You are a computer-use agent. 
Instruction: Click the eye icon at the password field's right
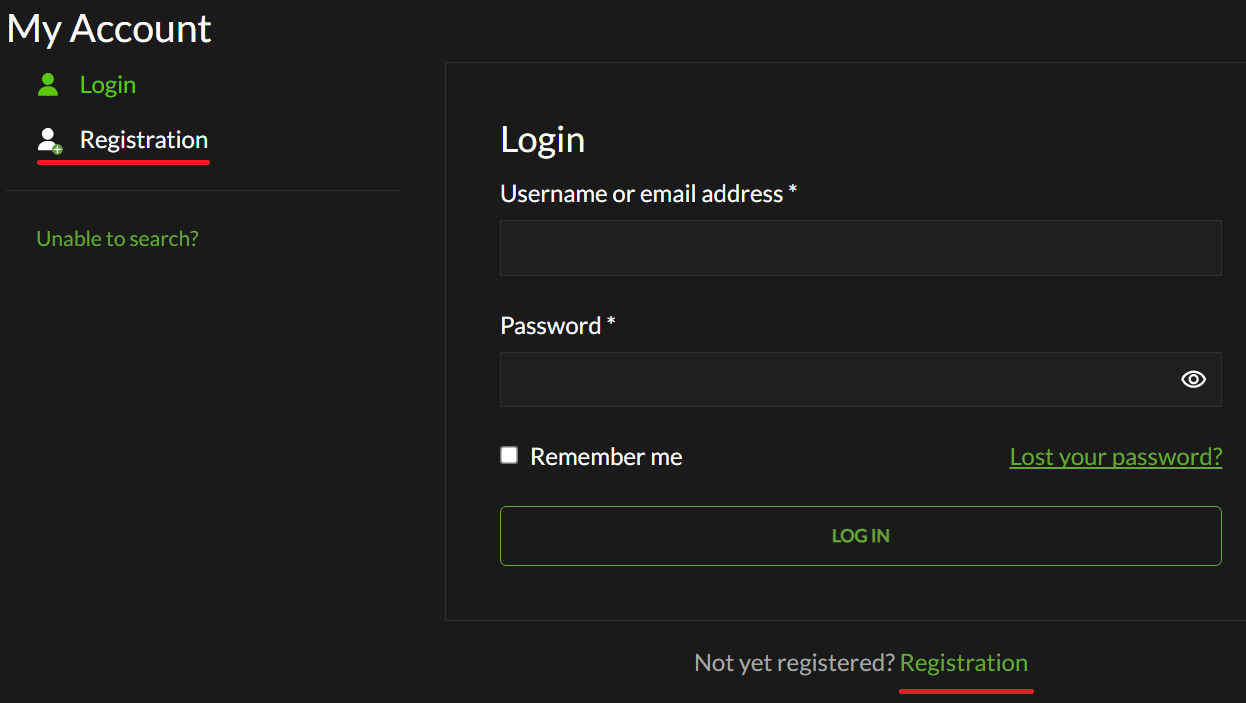[x=1192, y=379]
